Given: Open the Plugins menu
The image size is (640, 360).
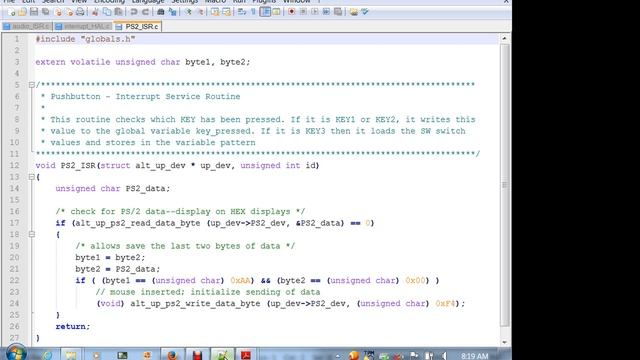Looking at the screenshot, I should click(264, 2).
